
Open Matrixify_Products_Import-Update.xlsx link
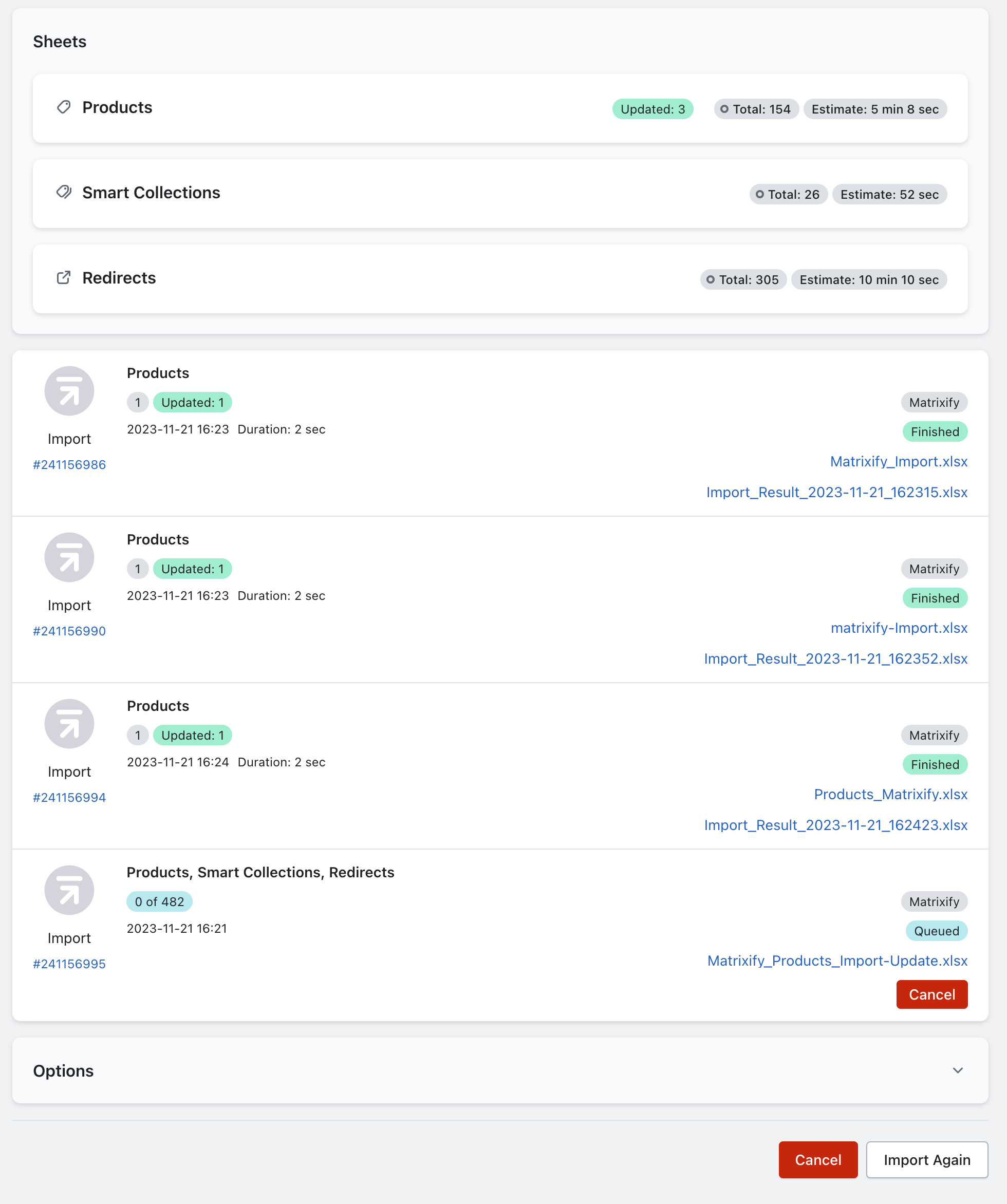point(837,961)
